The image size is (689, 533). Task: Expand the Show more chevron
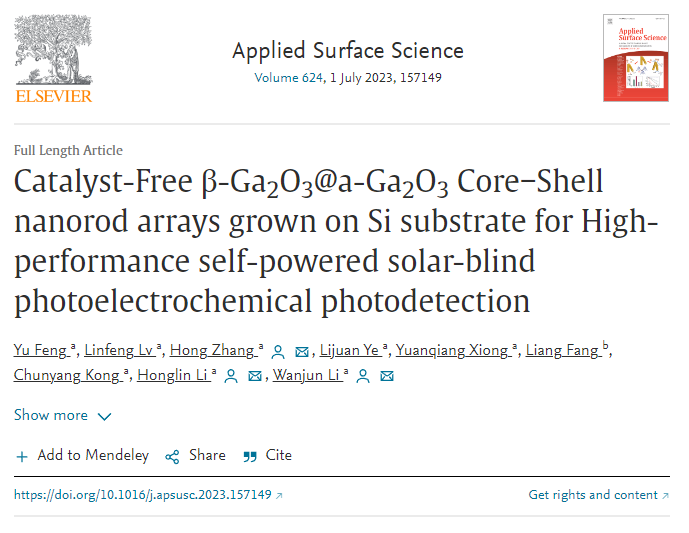(104, 416)
